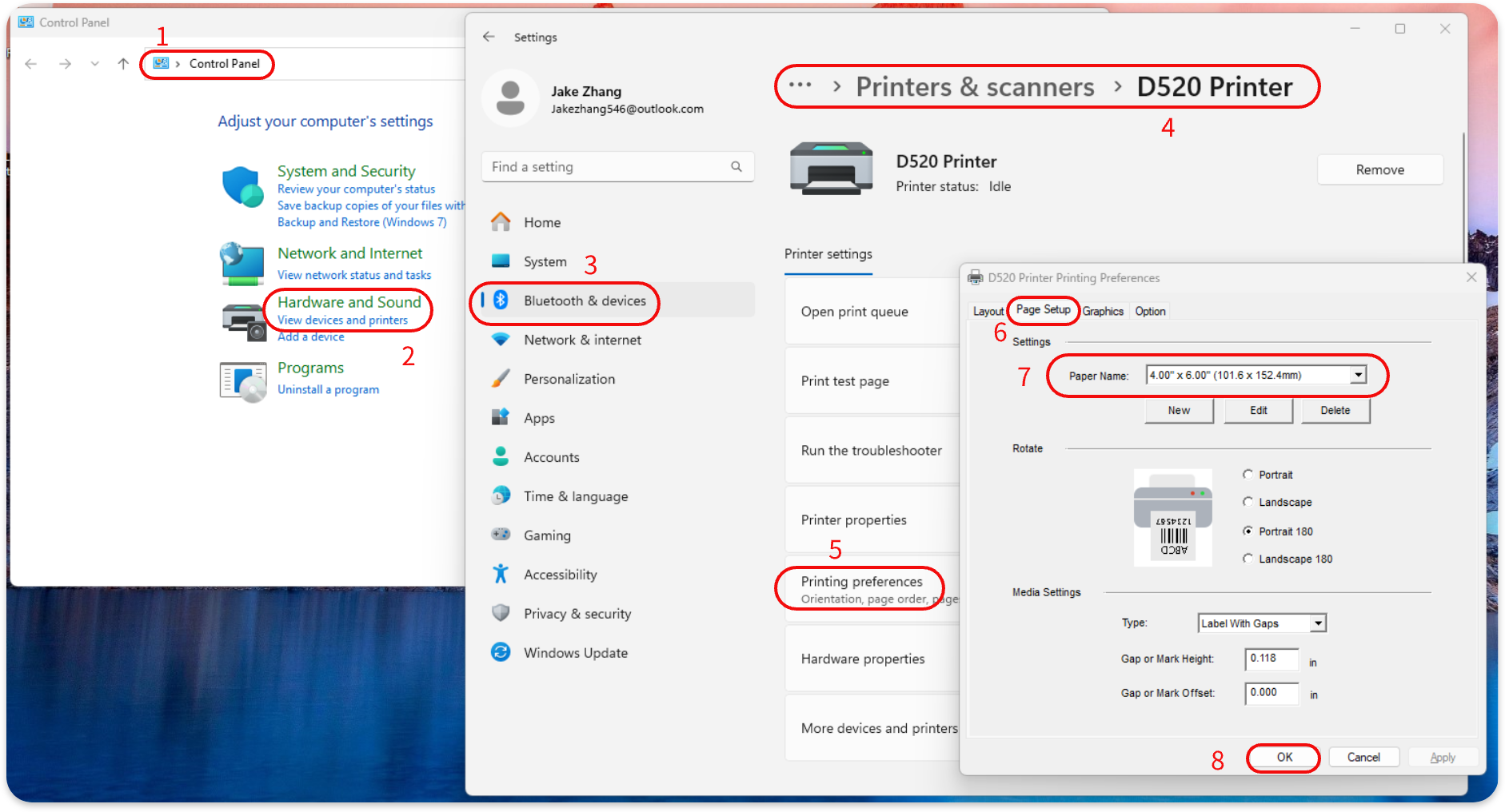This screenshot has height=812, width=1505.
Task: Click the Find a setting search box
Action: pyautogui.click(x=617, y=166)
